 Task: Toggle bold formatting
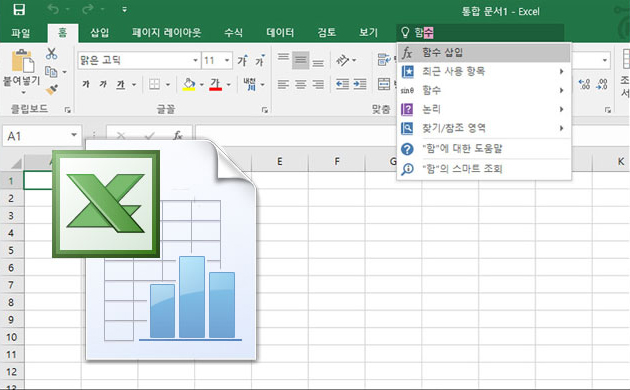tap(86, 84)
